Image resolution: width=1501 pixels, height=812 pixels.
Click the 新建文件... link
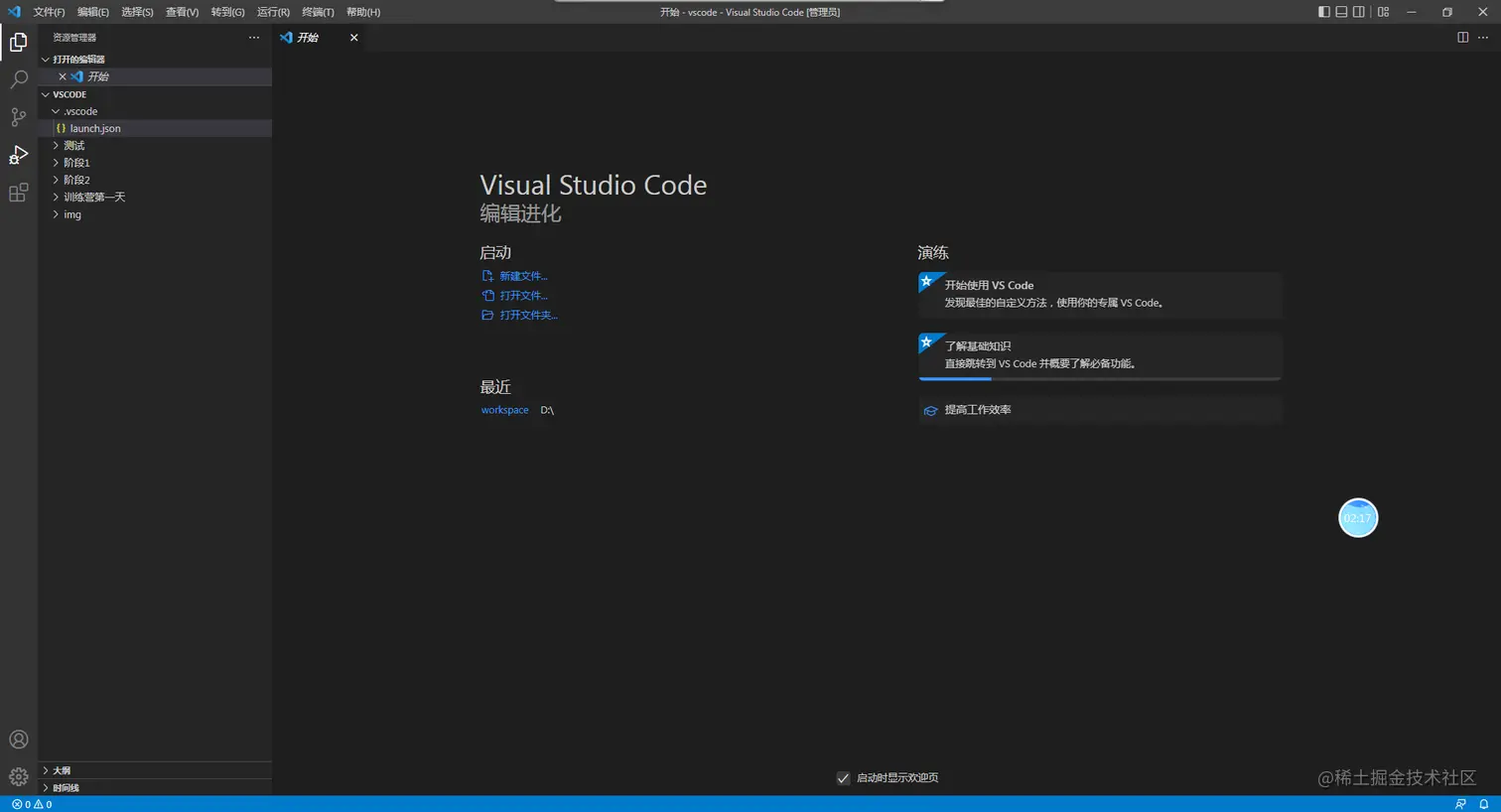pyautogui.click(x=523, y=276)
